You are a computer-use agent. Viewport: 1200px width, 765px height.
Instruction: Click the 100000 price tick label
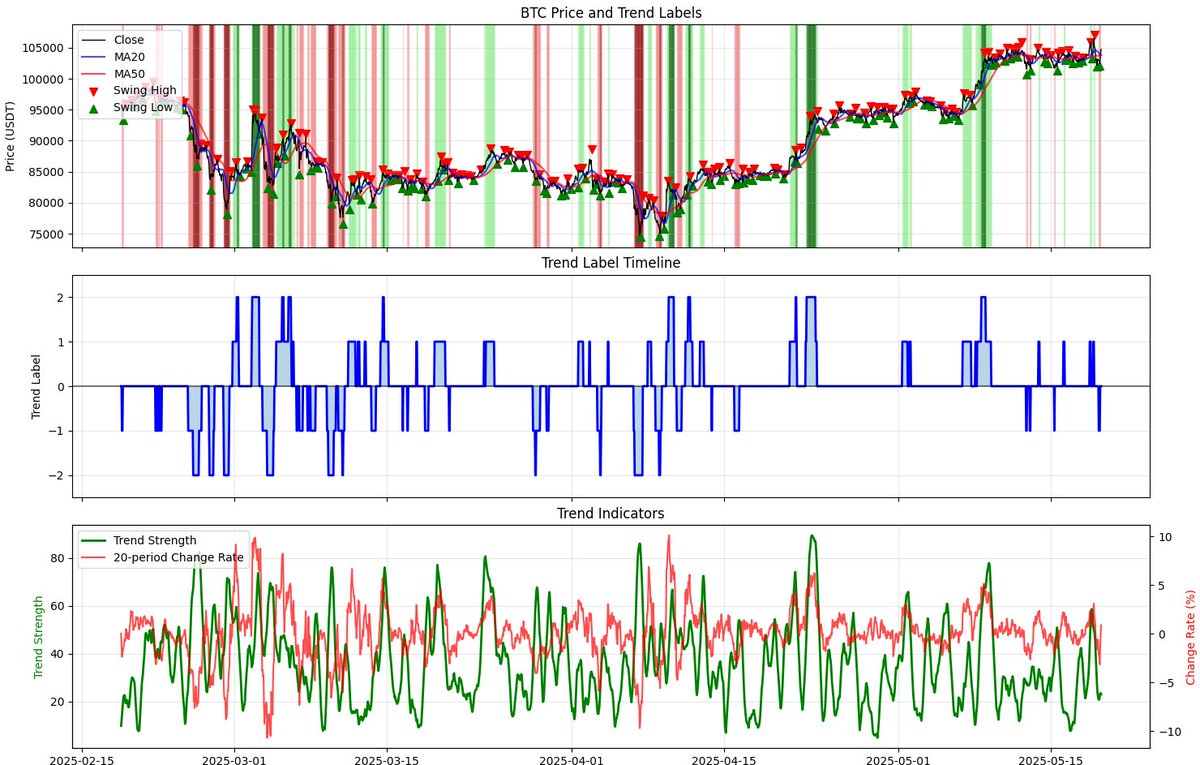click(x=44, y=79)
